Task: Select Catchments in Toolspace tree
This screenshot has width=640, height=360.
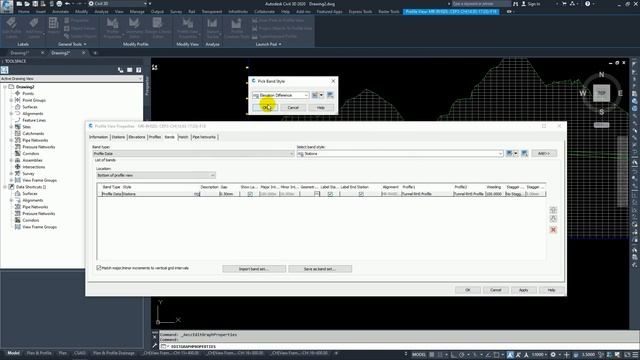Action: pyautogui.click(x=33, y=133)
